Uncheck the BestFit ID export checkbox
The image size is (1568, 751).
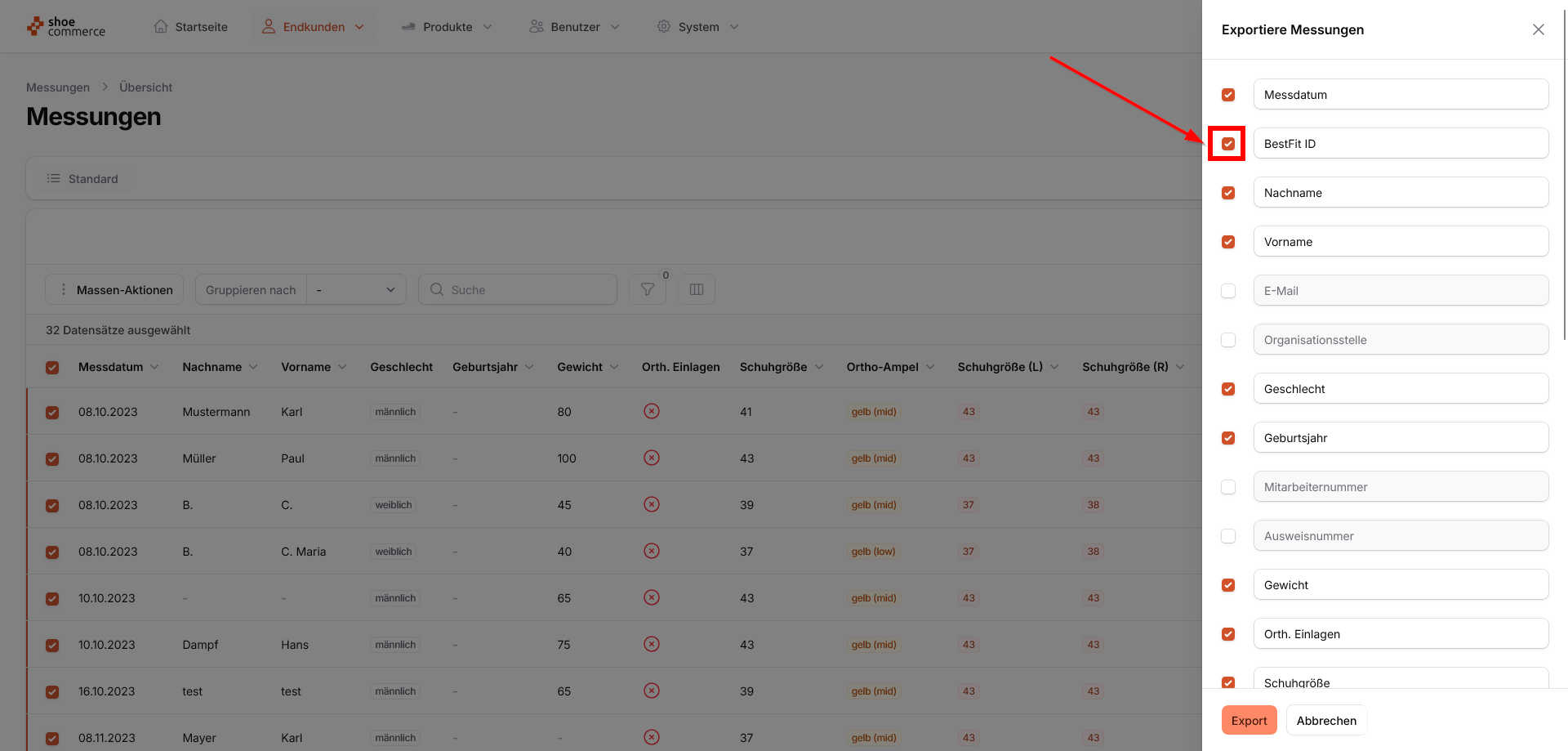(1227, 144)
